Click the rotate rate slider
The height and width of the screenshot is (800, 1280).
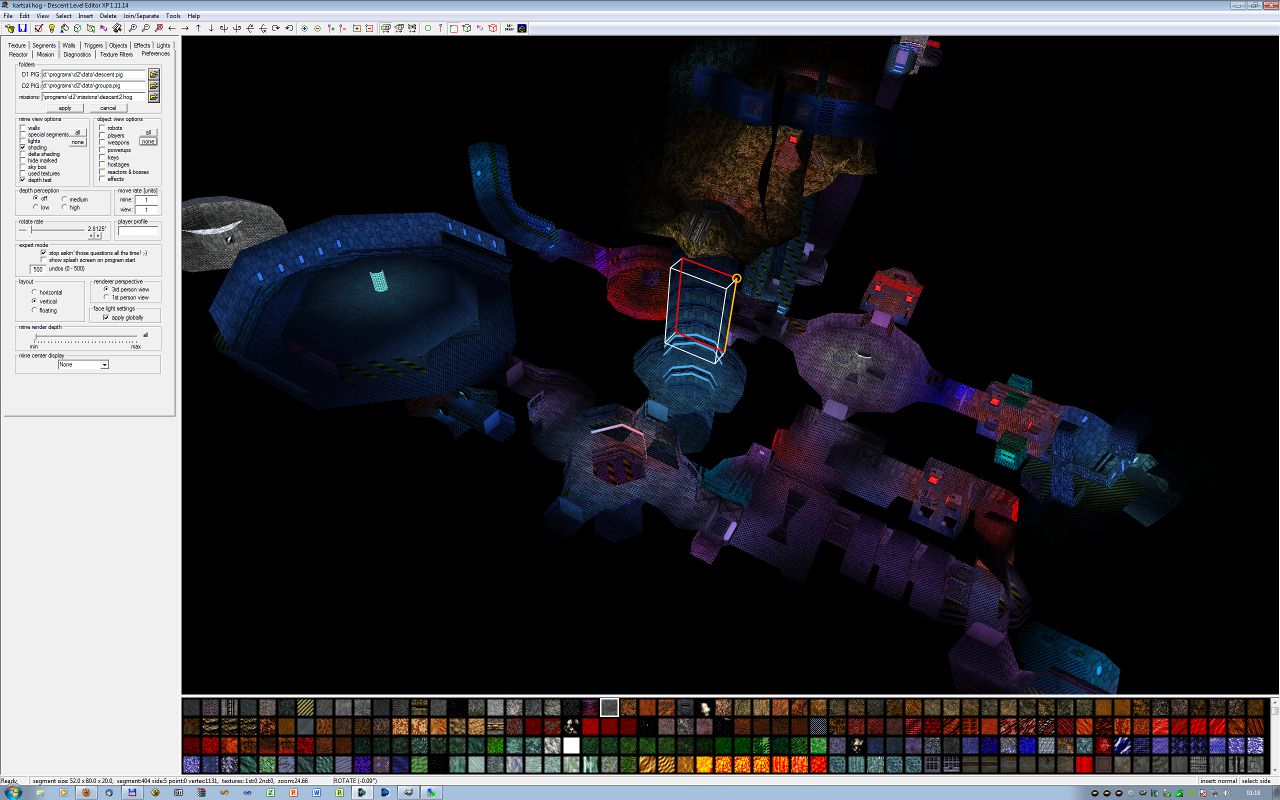click(x=50, y=230)
